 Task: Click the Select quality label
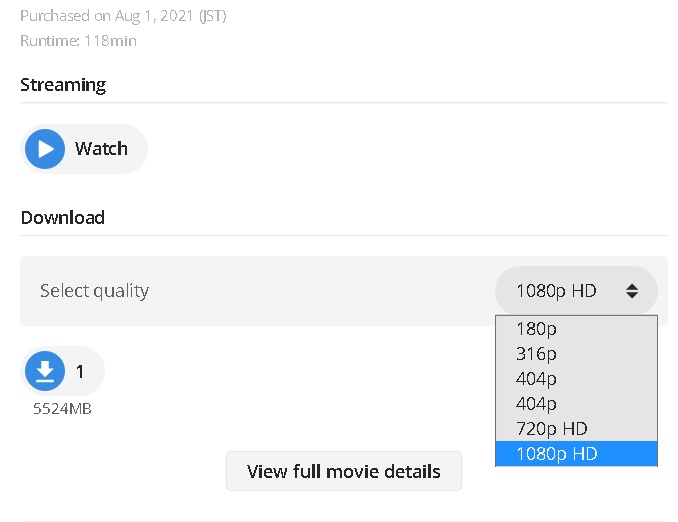[94, 291]
